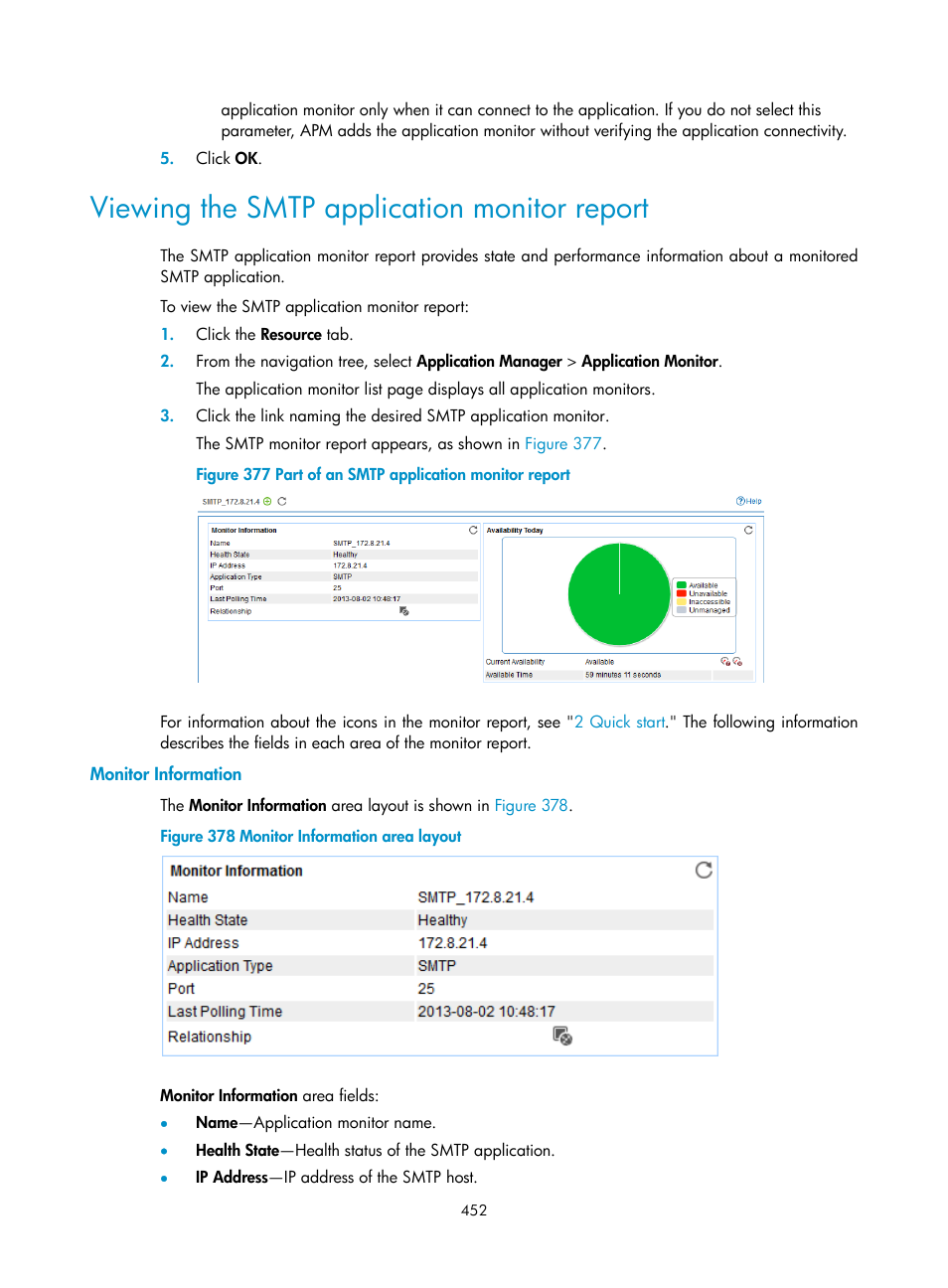Click bold 'Application Manager' in step 2
The image size is (948, 1288).
click(x=489, y=362)
